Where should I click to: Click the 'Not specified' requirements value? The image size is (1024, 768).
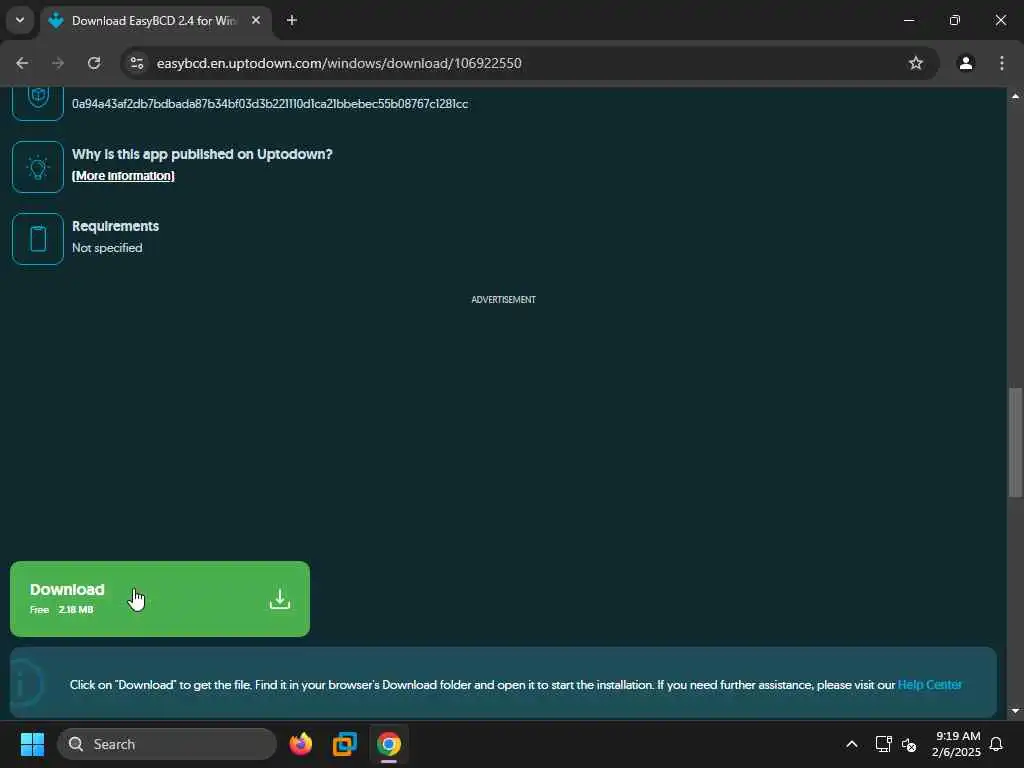[107, 248]
